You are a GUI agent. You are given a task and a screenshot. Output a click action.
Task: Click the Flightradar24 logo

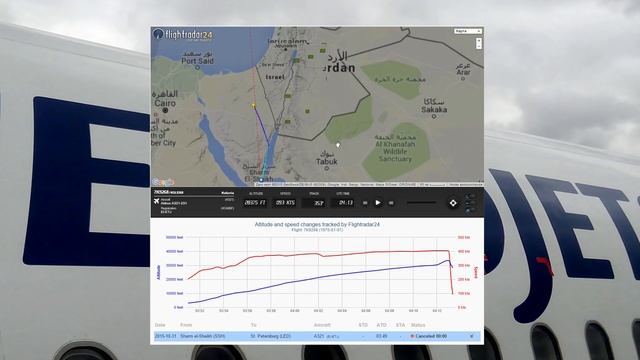coord(183,34)
